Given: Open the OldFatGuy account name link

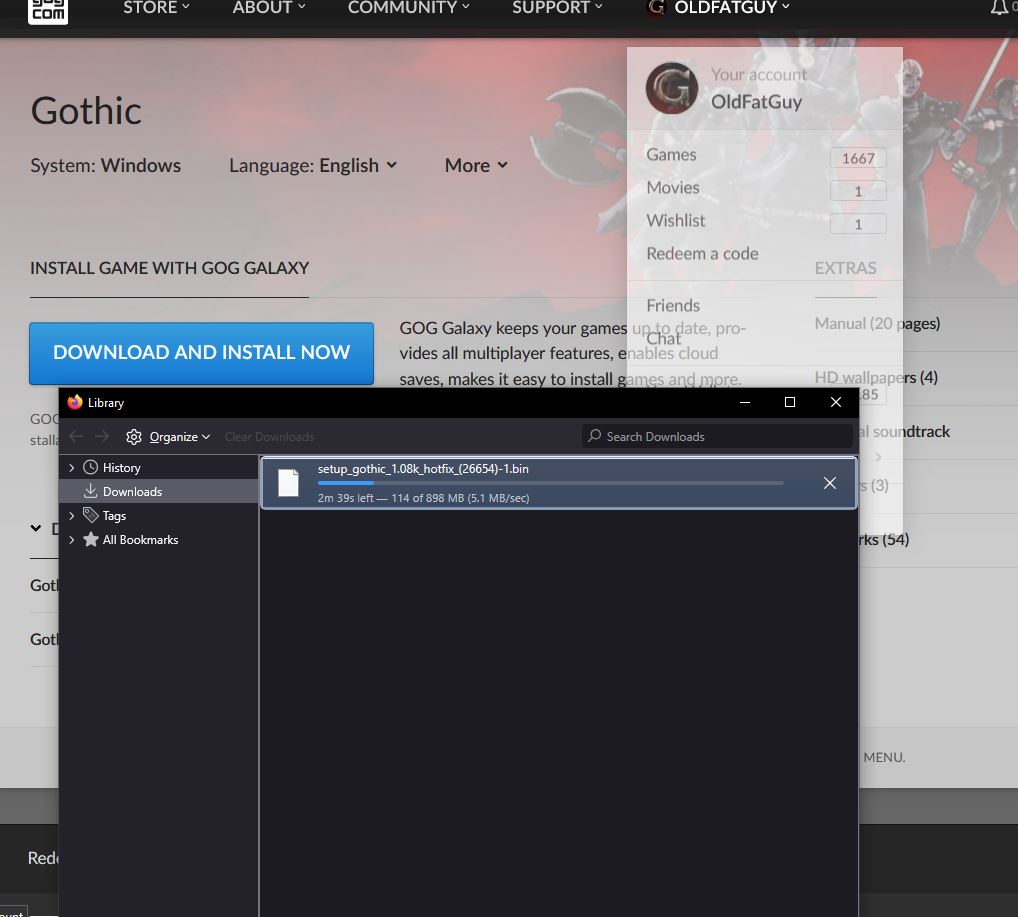Looking at the screenshot, I should [756, 102].
